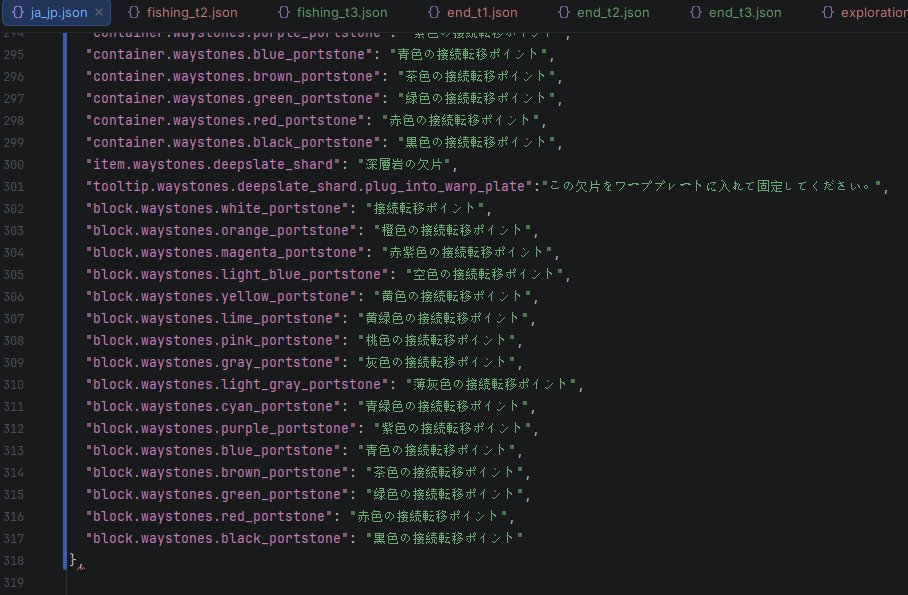Click line number 319 in the gutter

point(13,583)
